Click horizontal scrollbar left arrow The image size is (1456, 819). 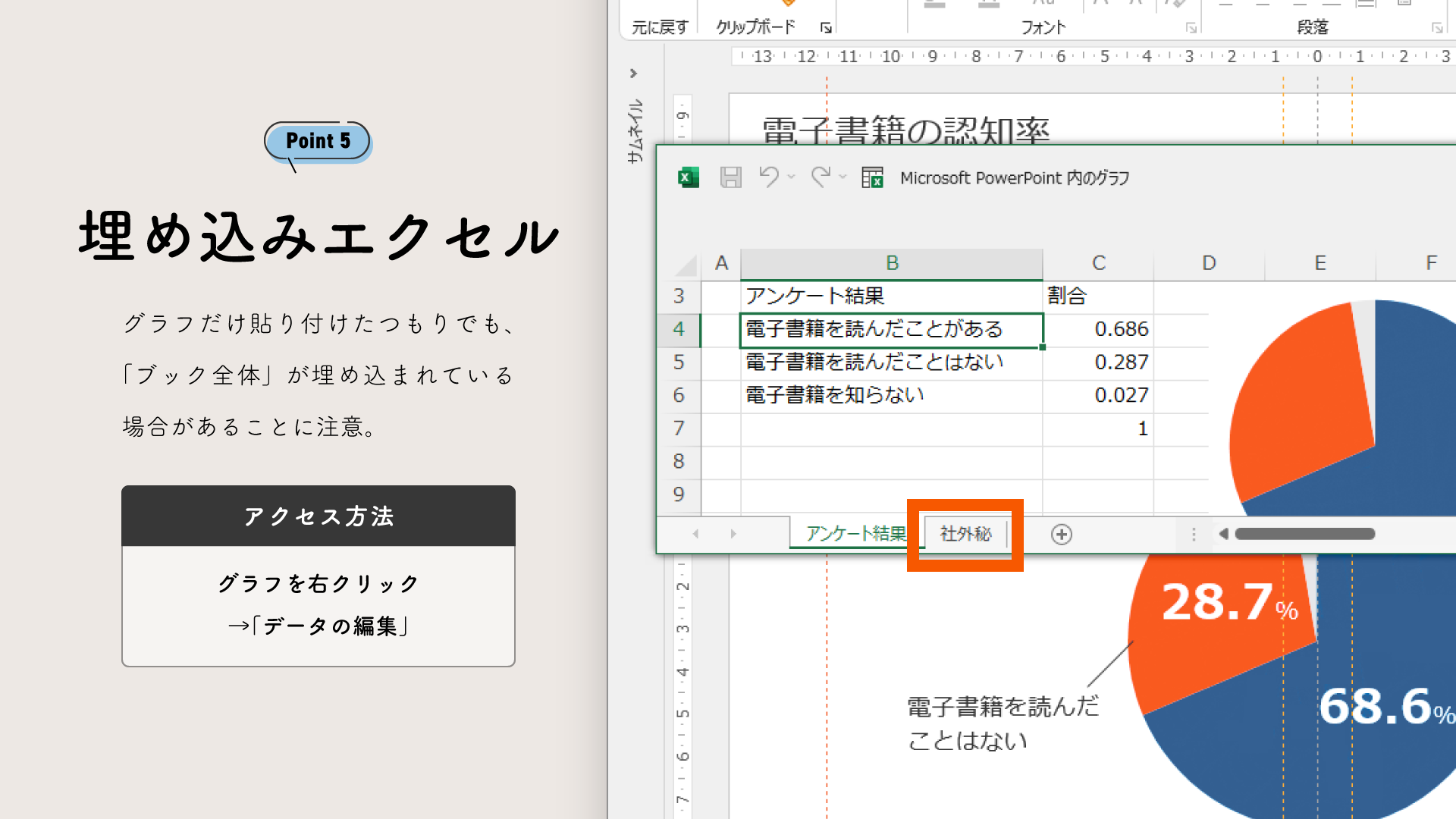tap(1222, 534)
